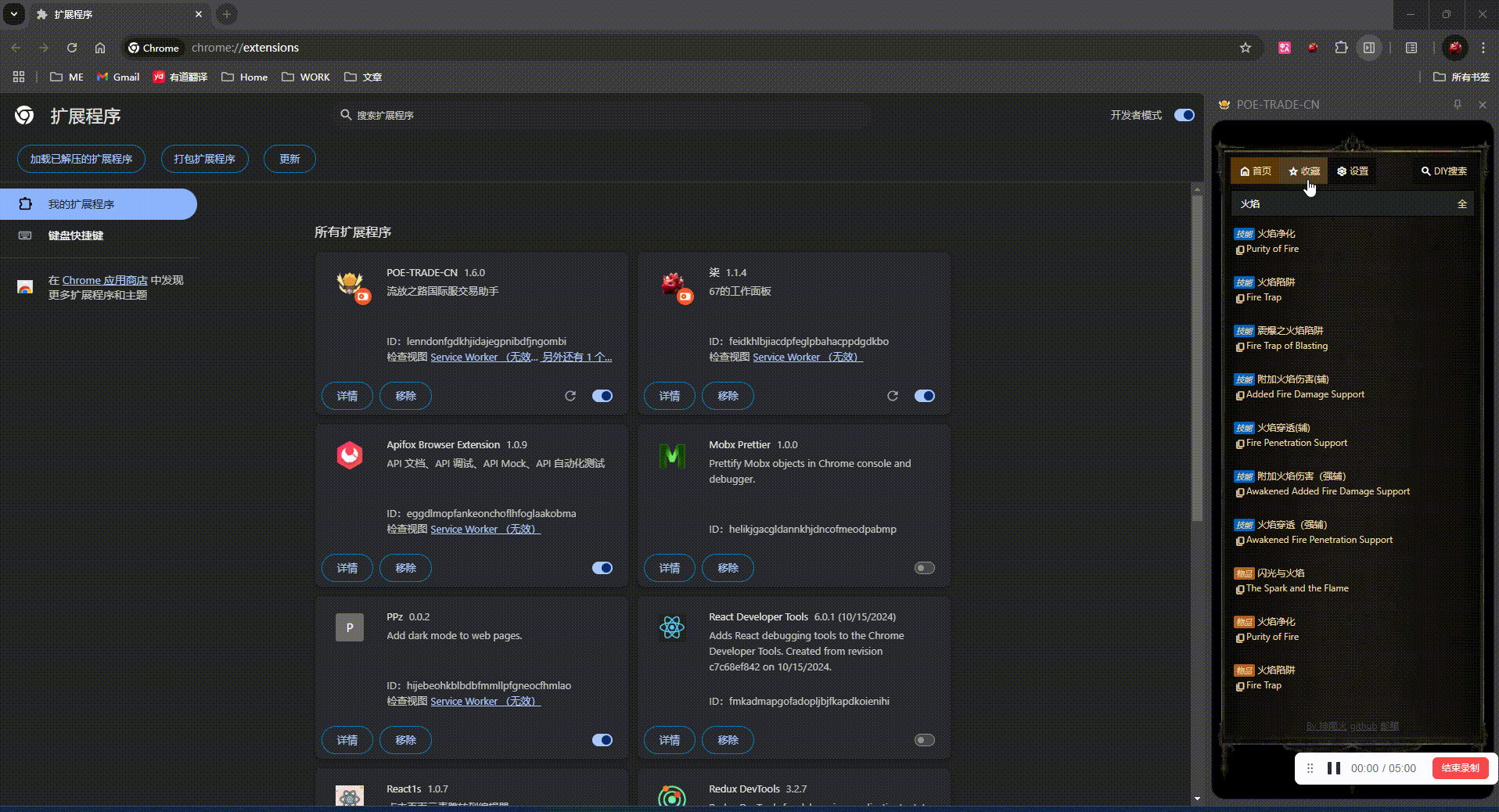Click the 更新 update button
This screenshot has height=812, width=1499.
click(x=289, y=159)
